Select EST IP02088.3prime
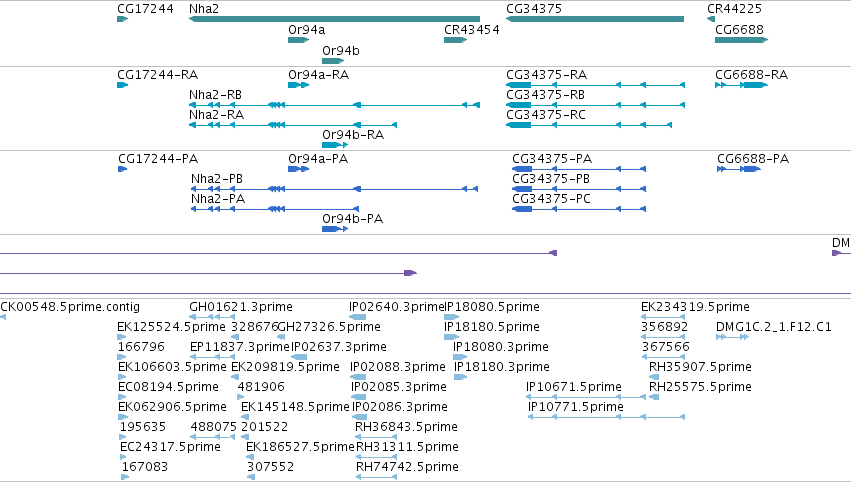851x482 pixels. pyautogui.click(x=398, y=367)
